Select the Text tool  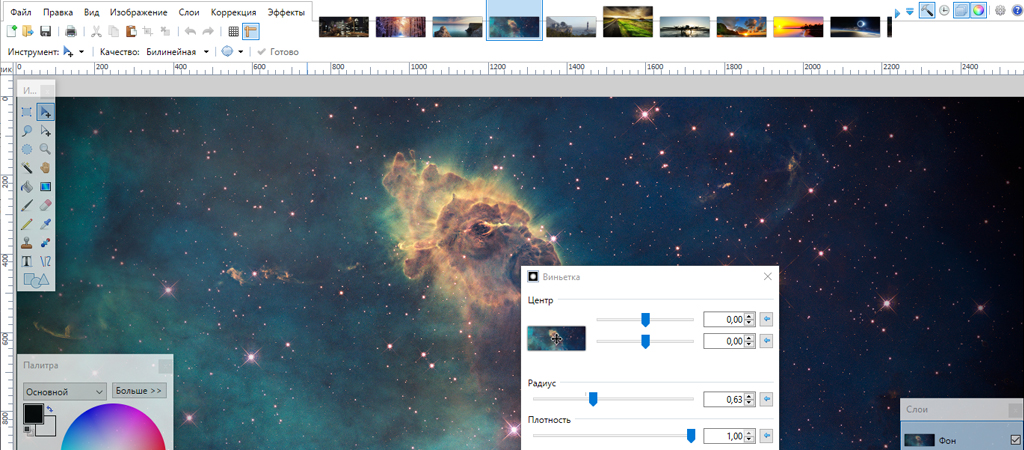pyautogui.click(x=27, y=261)
